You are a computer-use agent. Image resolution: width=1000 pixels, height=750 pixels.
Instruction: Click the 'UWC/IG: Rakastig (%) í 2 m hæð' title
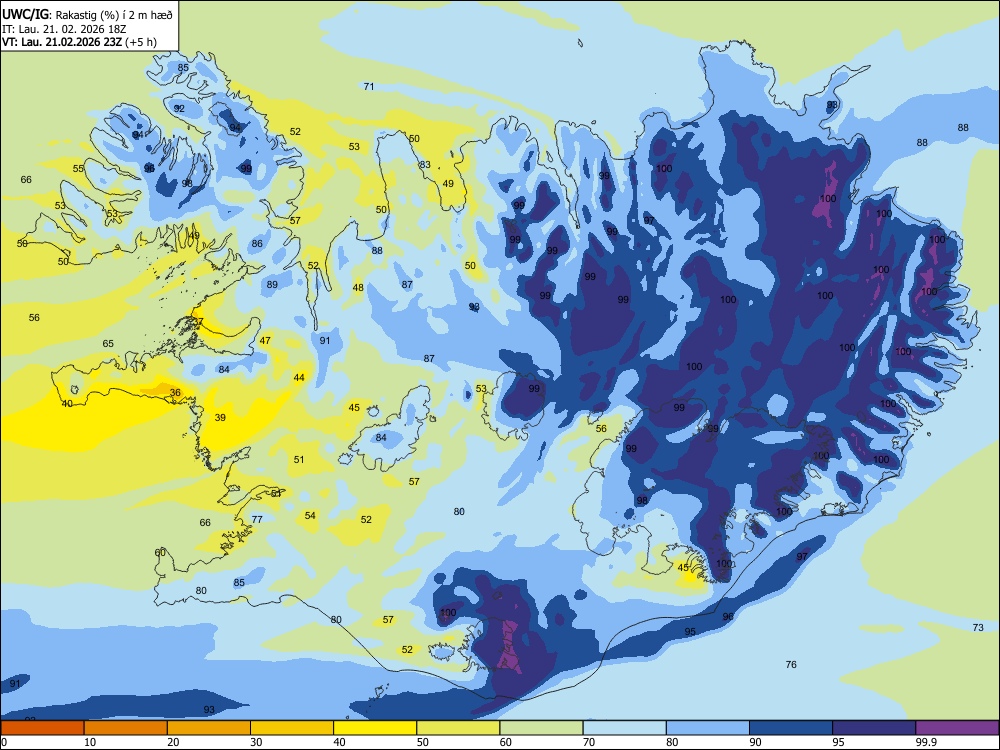[87, 15]
